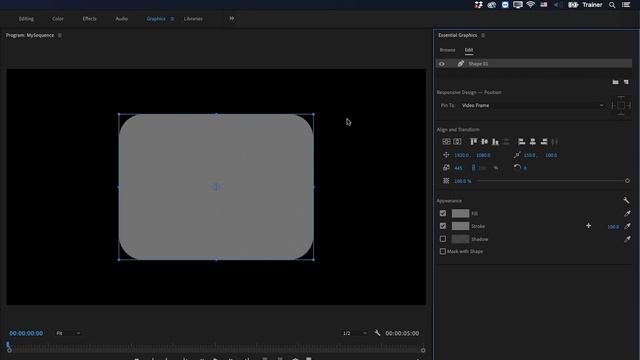Uncheck the Fill checkbox
This screenshot has height=360, width=640.
coord(443,213)
